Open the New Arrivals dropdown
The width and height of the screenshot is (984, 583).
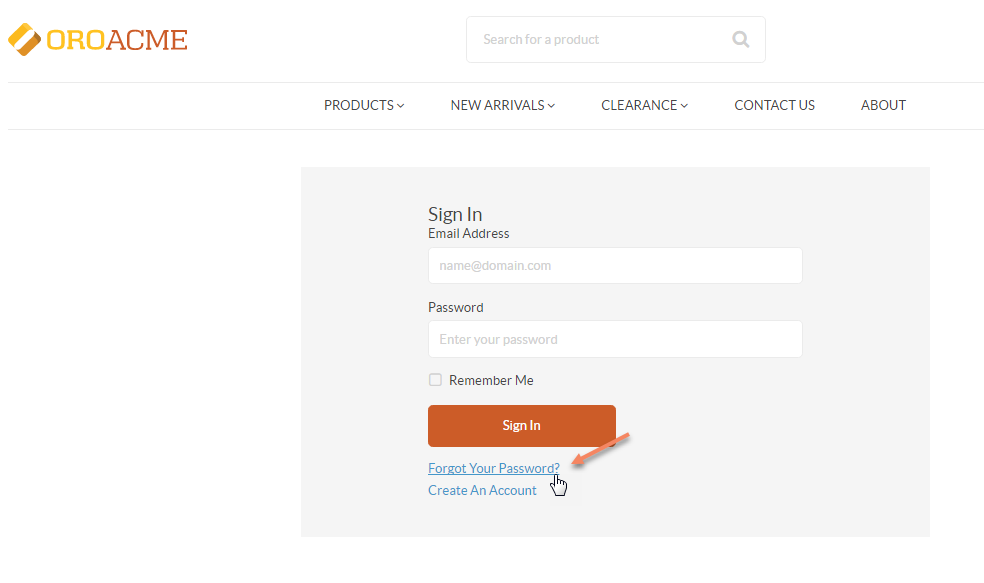(503, 105)
